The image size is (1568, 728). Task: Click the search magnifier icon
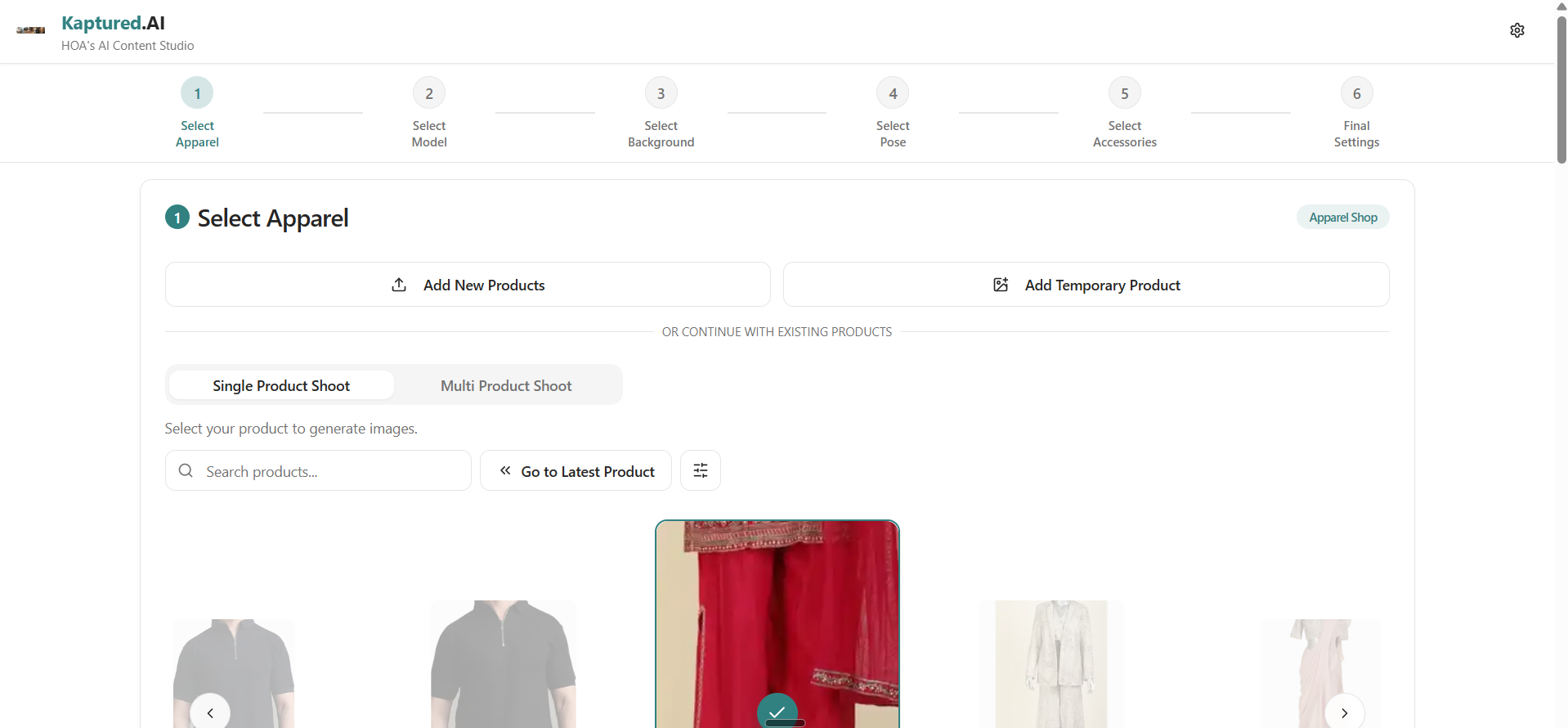pyautogui.click(x=186, y=470)
